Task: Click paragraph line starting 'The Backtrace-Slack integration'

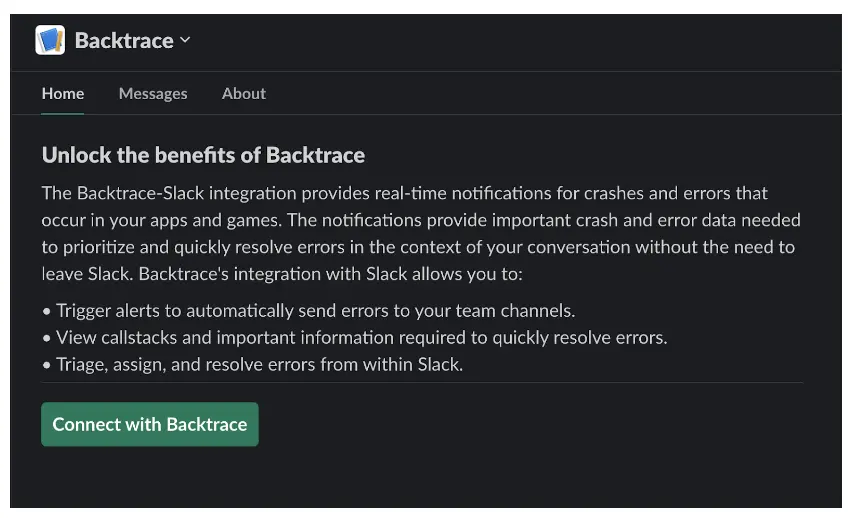Action: click(404, 192)
